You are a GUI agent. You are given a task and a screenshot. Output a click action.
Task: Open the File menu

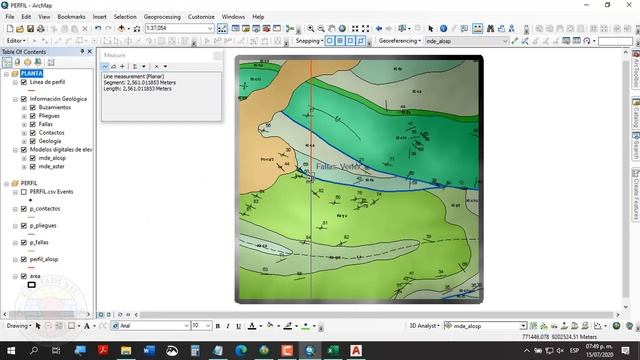10,17
